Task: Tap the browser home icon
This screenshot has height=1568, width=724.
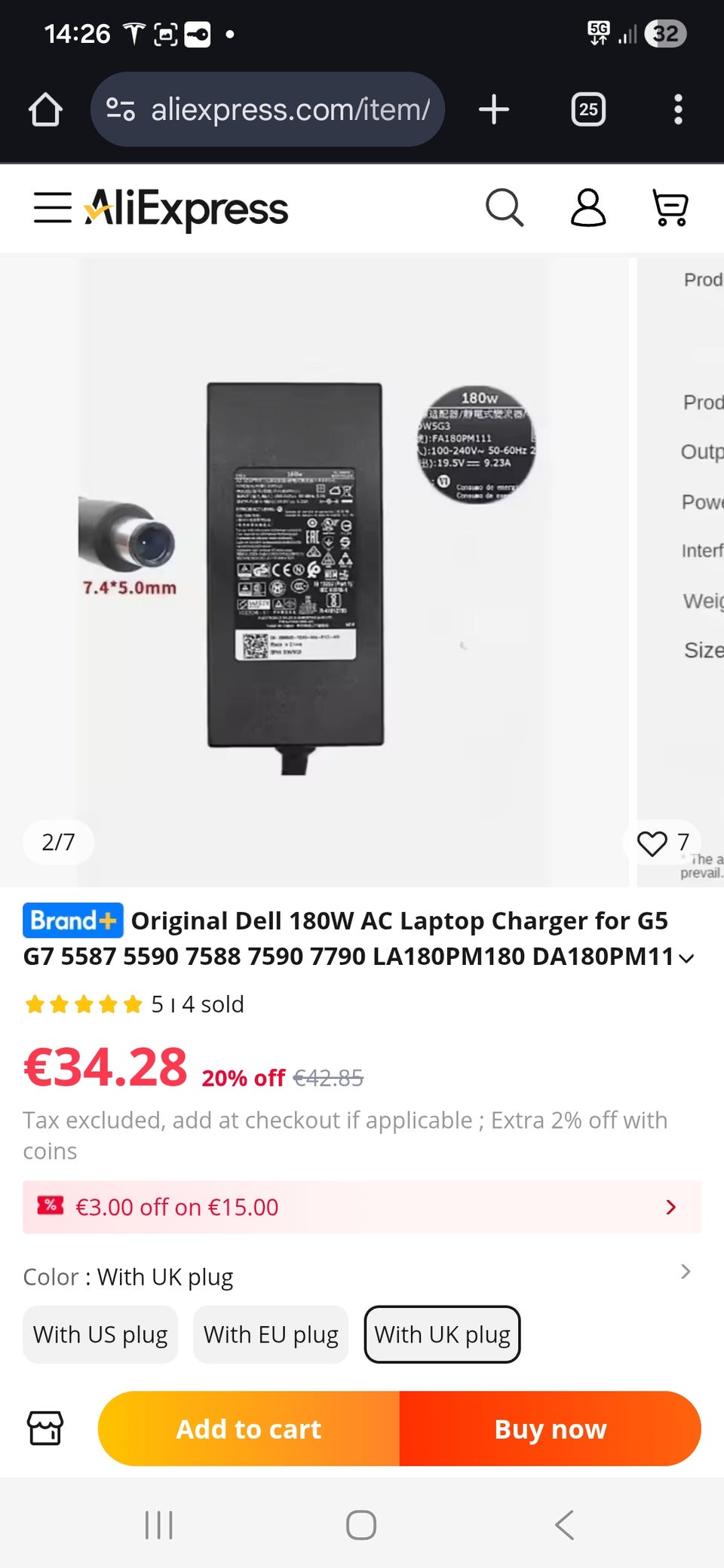Action: point(45,109)
